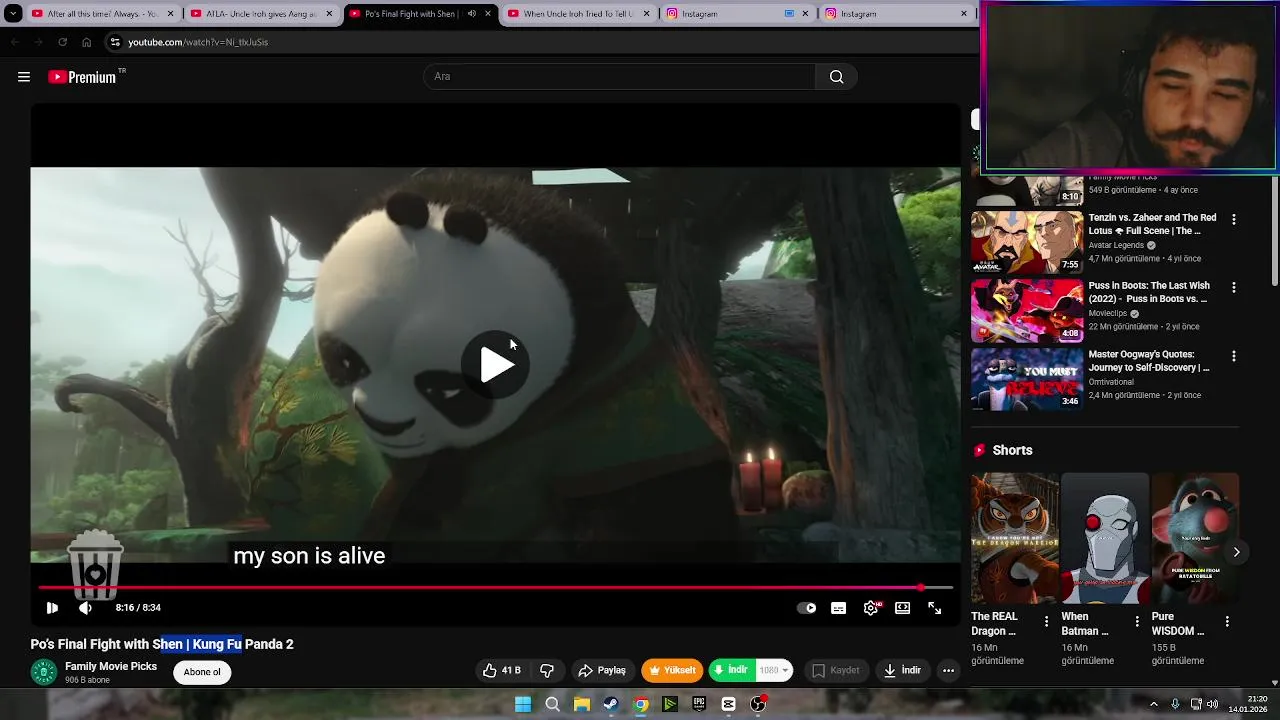Mute the video with speaker icon
The image size is (1280, 720).
(x=85, y=607)
